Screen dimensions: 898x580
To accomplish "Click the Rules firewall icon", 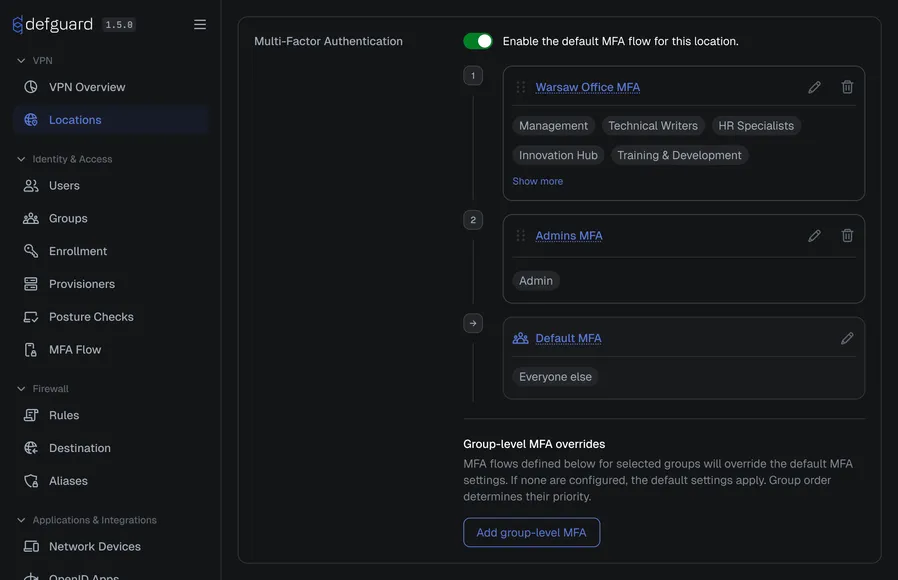I will coord(31,415).
